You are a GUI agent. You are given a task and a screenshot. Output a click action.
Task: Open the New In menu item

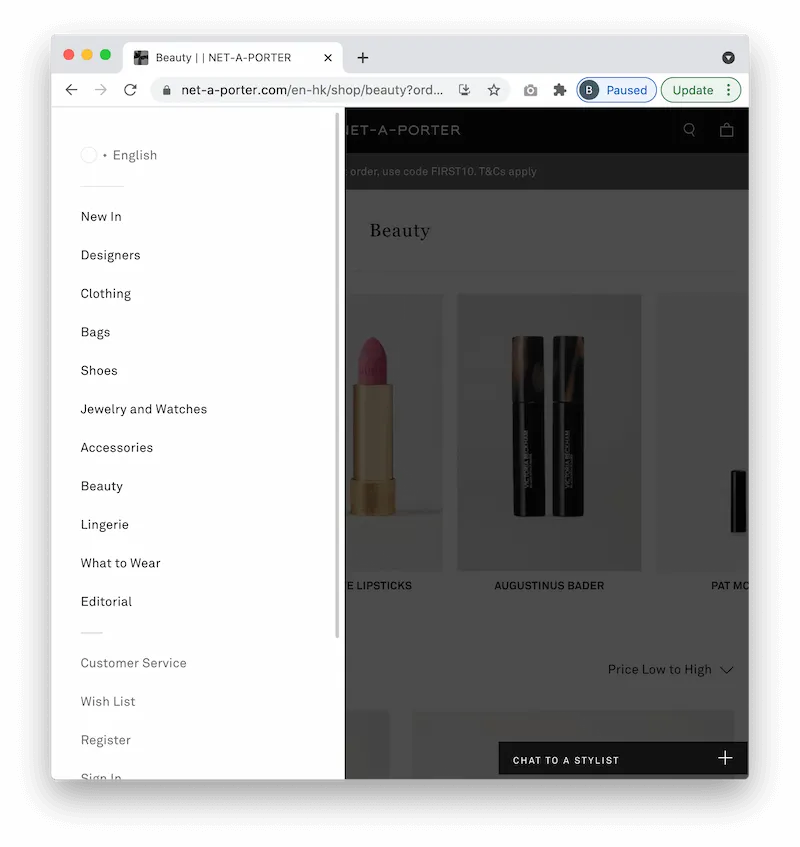click(101, 217)
